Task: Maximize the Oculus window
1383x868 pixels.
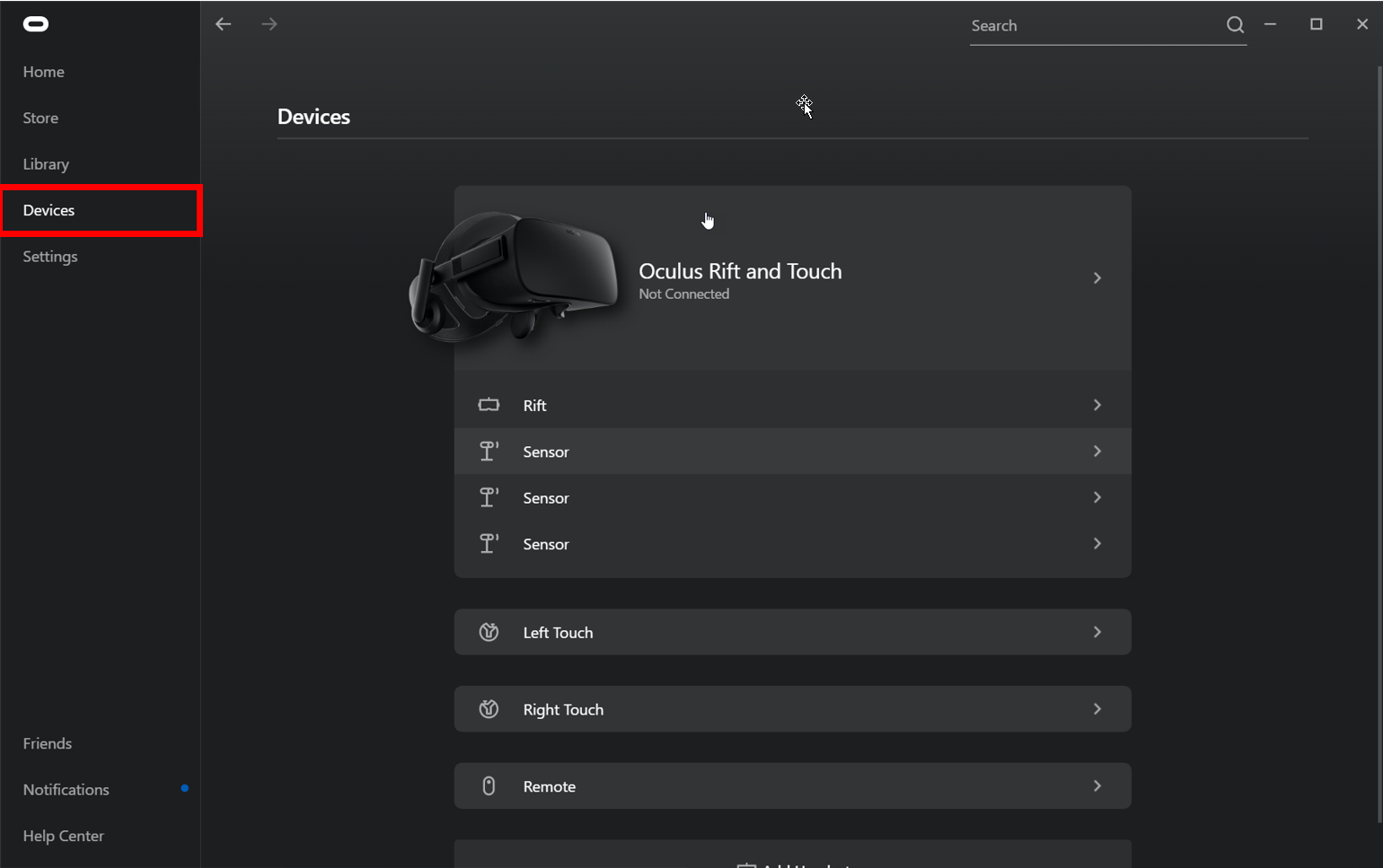Action: pos(1317,24)
